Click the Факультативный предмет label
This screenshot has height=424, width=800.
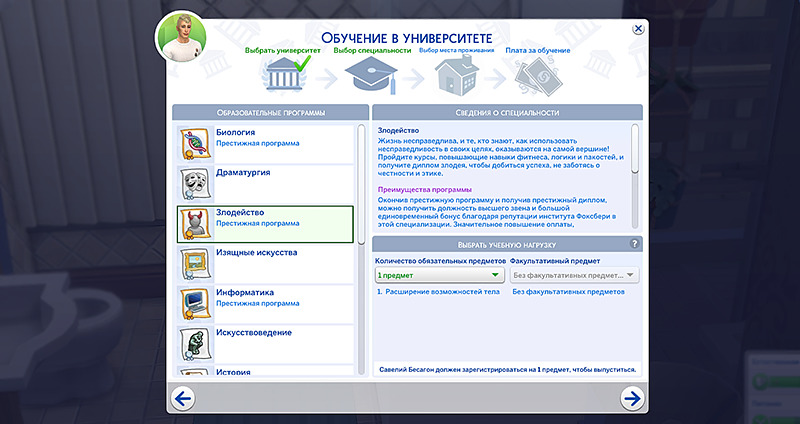555,261
